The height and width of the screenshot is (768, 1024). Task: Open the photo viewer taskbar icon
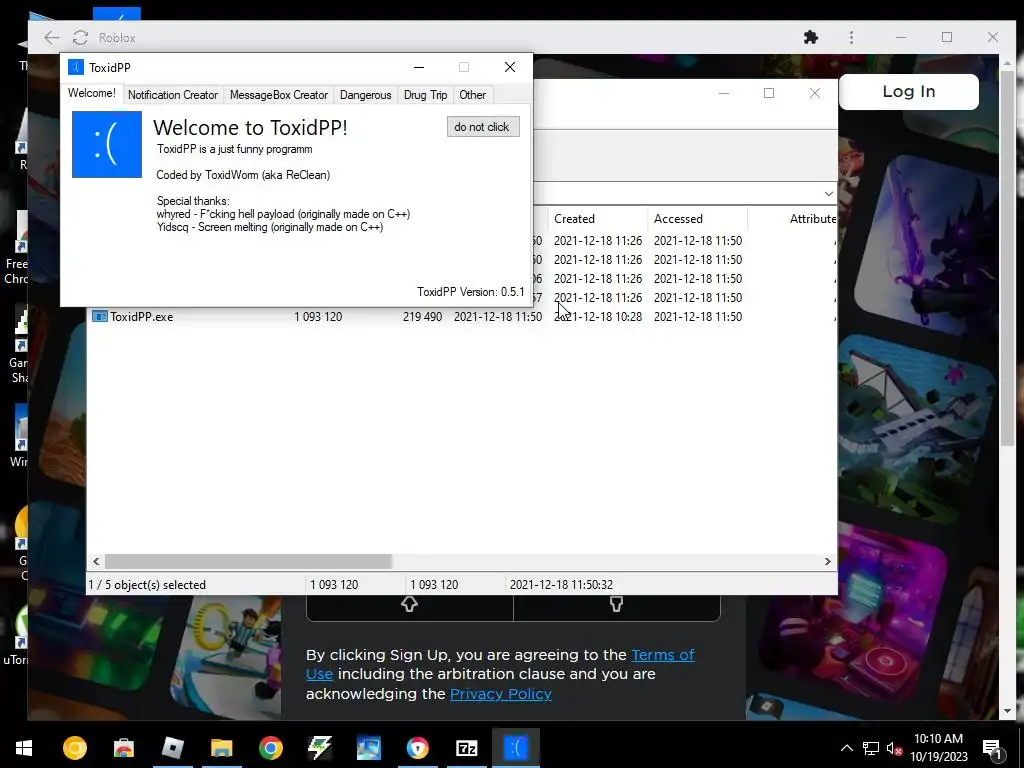coord(368,748)
